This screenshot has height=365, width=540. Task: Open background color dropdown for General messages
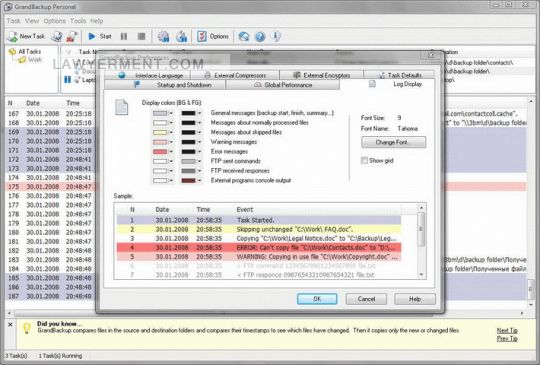click(171, 113)
